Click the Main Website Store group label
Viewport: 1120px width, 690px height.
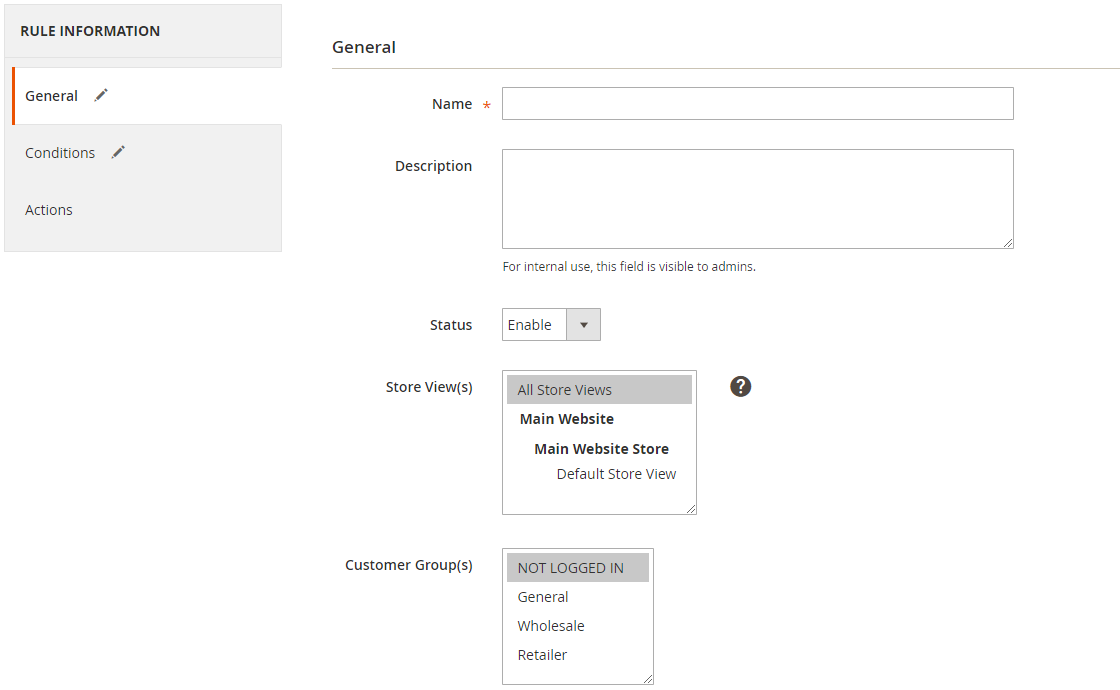click(601, 449)
